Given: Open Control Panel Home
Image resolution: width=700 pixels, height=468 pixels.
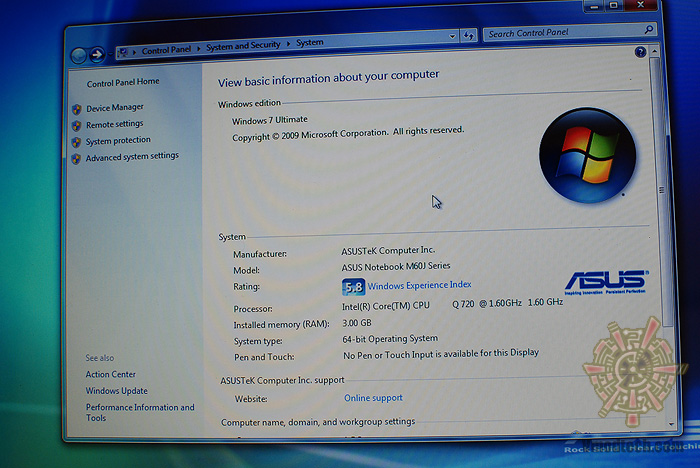Looking at the screenshot, I should pos(123,83).
